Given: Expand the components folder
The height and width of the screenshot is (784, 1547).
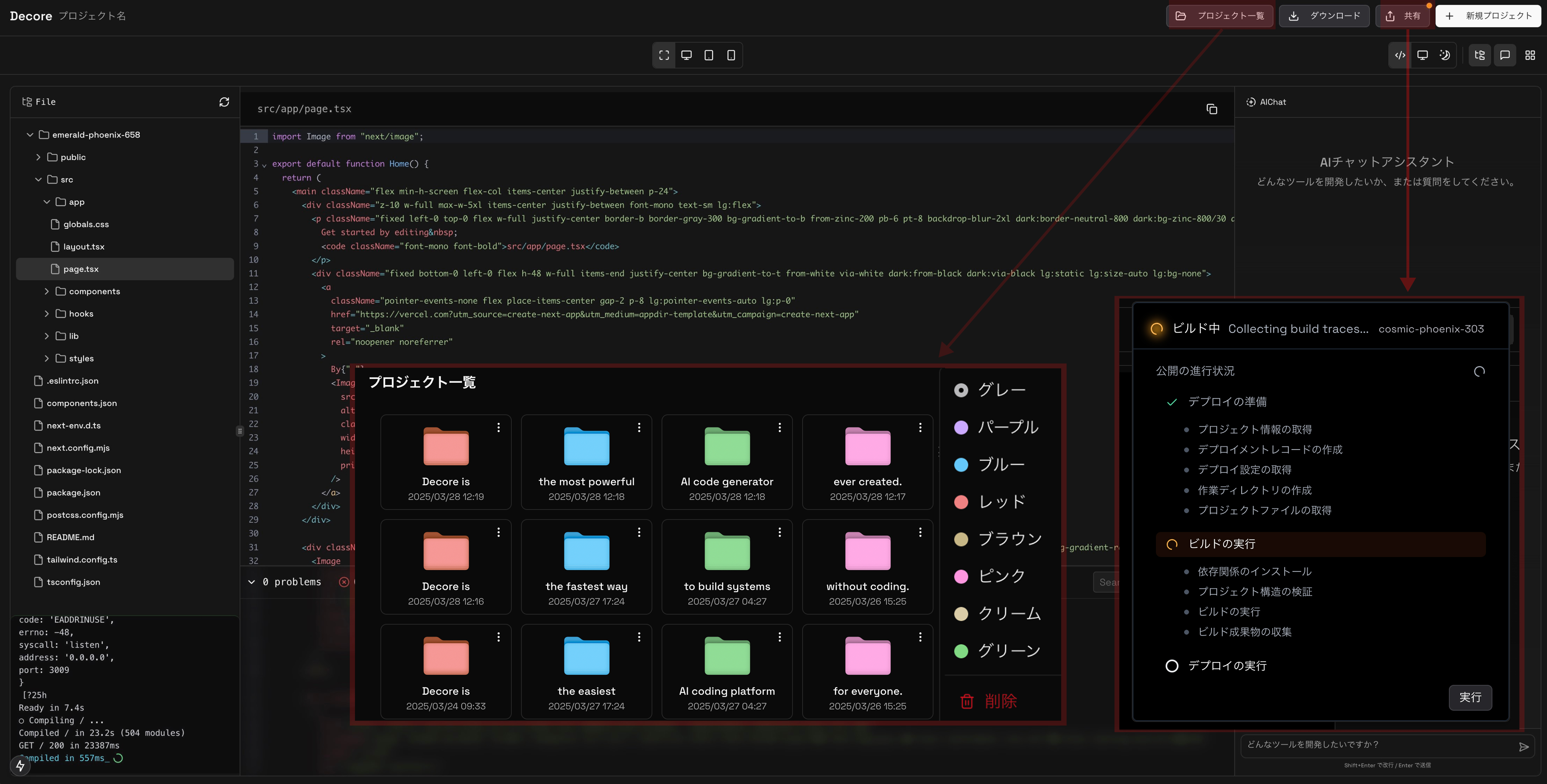Looking at the screenshot, I should (x=47, y=292).
